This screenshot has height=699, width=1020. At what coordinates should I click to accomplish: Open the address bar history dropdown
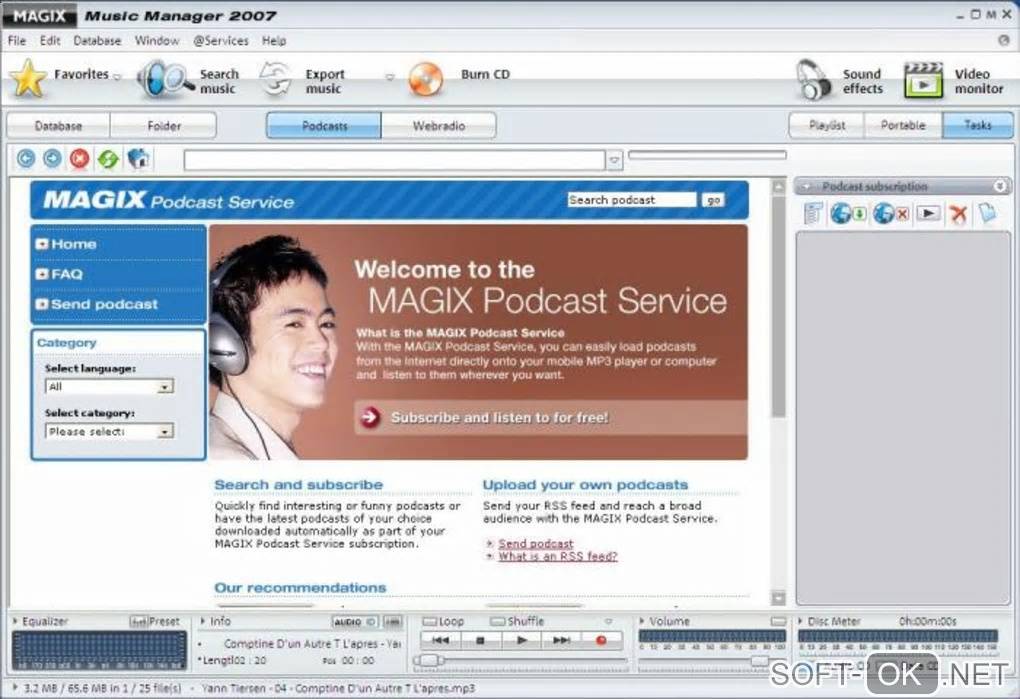(x=614, y=160)
